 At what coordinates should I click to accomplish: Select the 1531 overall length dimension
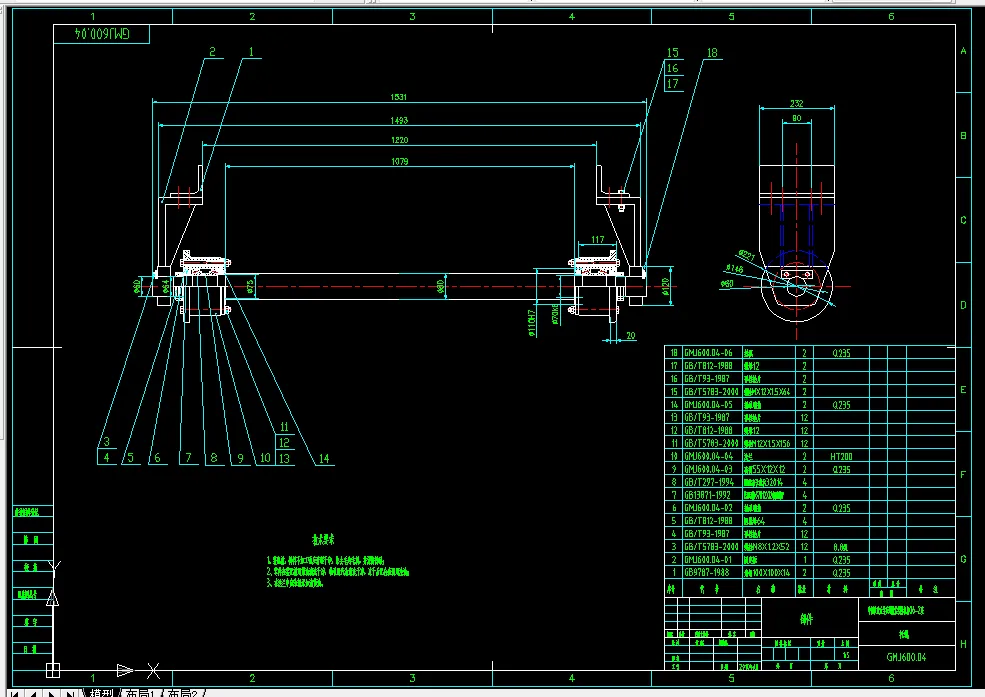pyautogui.click(x=399, y=97)
